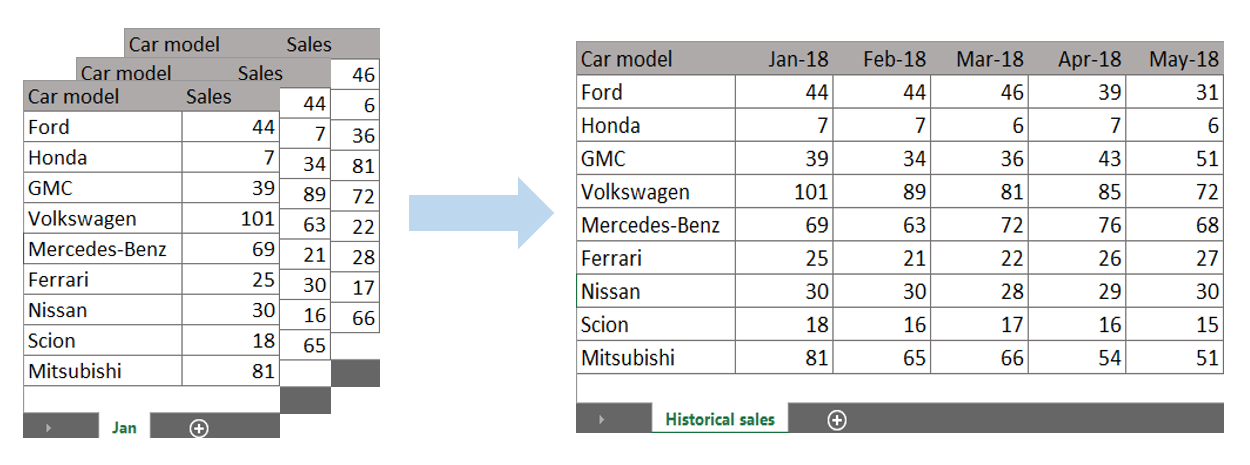The image size is (1250, 465).
Task: Click Ferrari sales value 25 in Jan sheet
Action: tap(231, 279)
